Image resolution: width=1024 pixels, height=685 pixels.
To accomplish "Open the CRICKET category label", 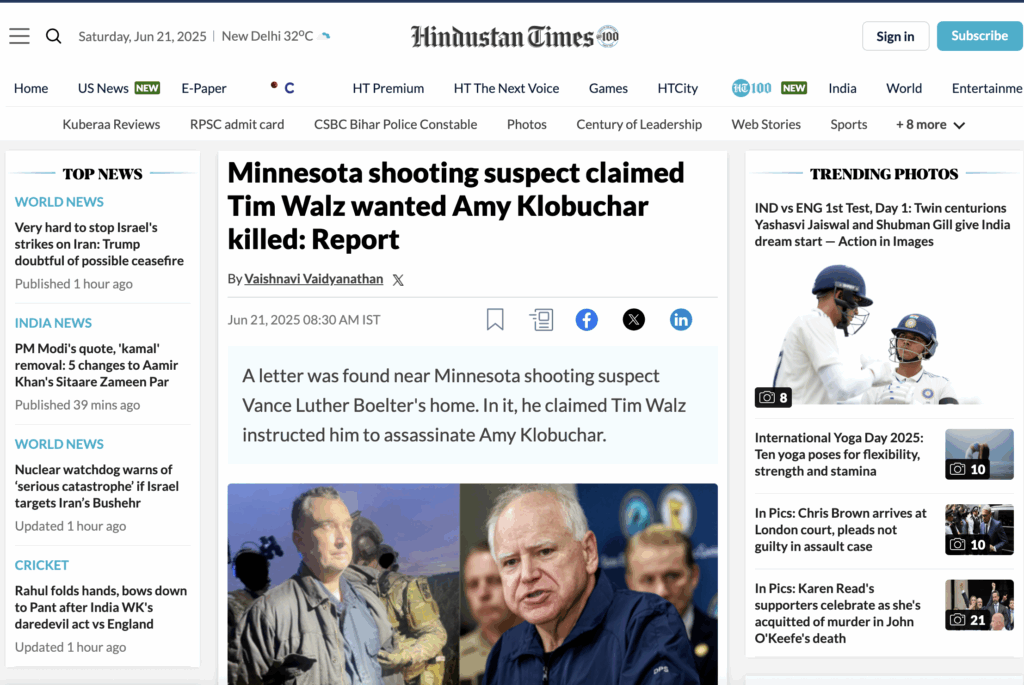I will click(x=42, y=565).
